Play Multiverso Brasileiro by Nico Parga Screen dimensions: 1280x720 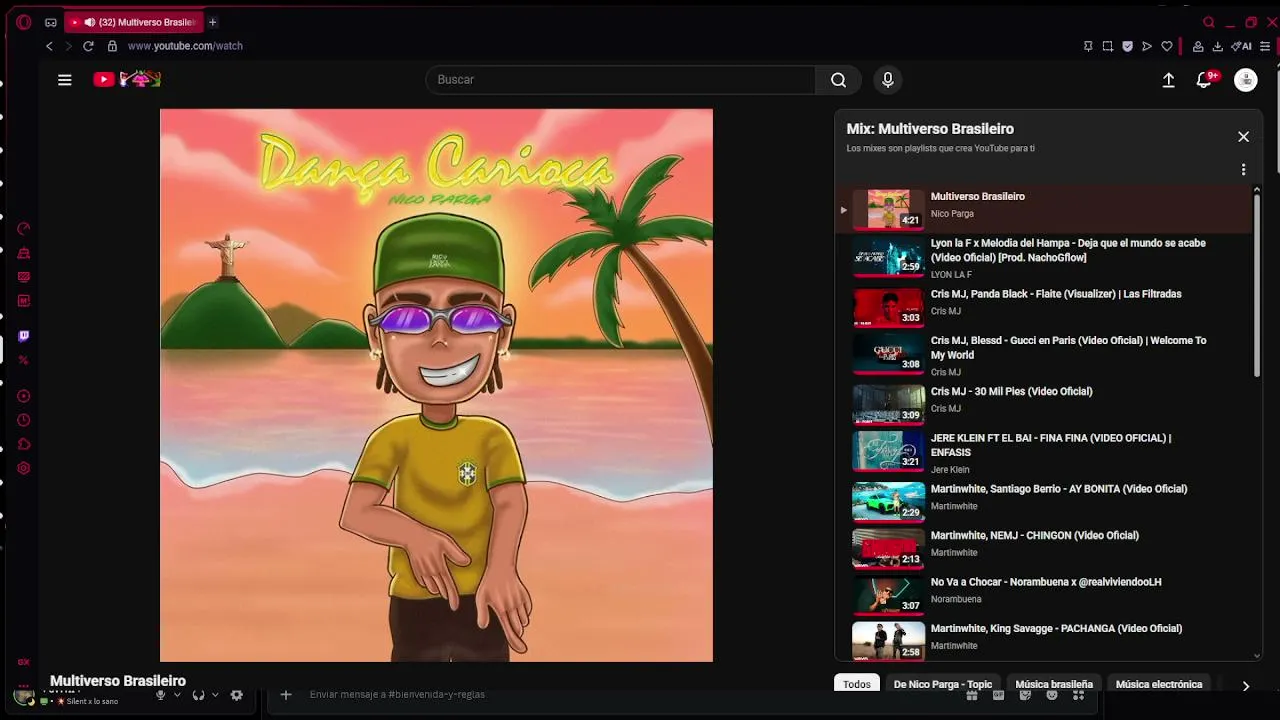click(x=1042, y=209)
